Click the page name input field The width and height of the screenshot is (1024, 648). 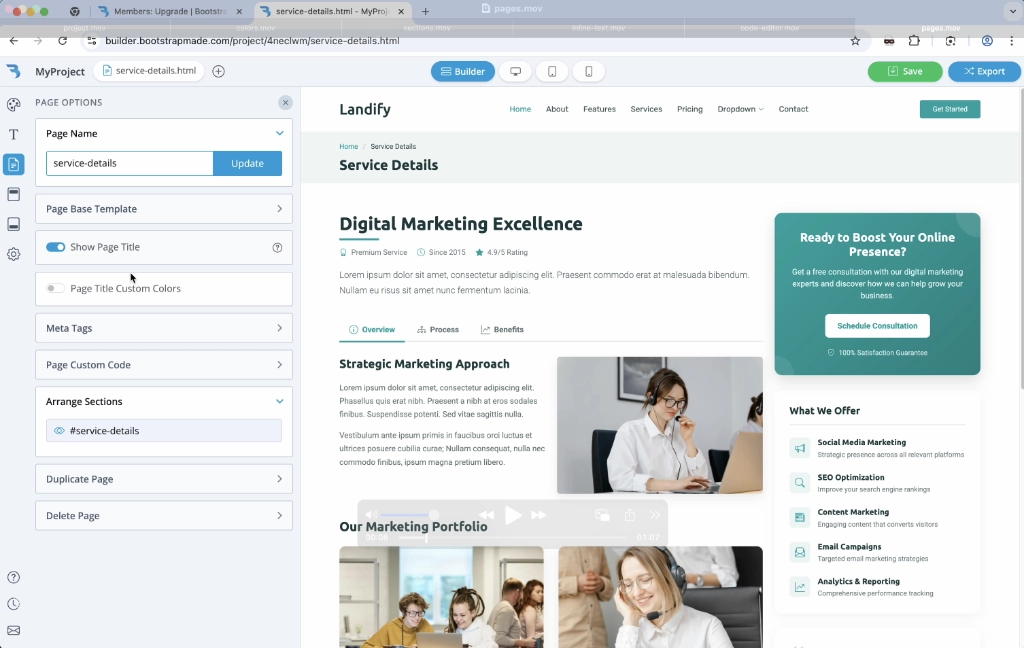tap(129, 163)
